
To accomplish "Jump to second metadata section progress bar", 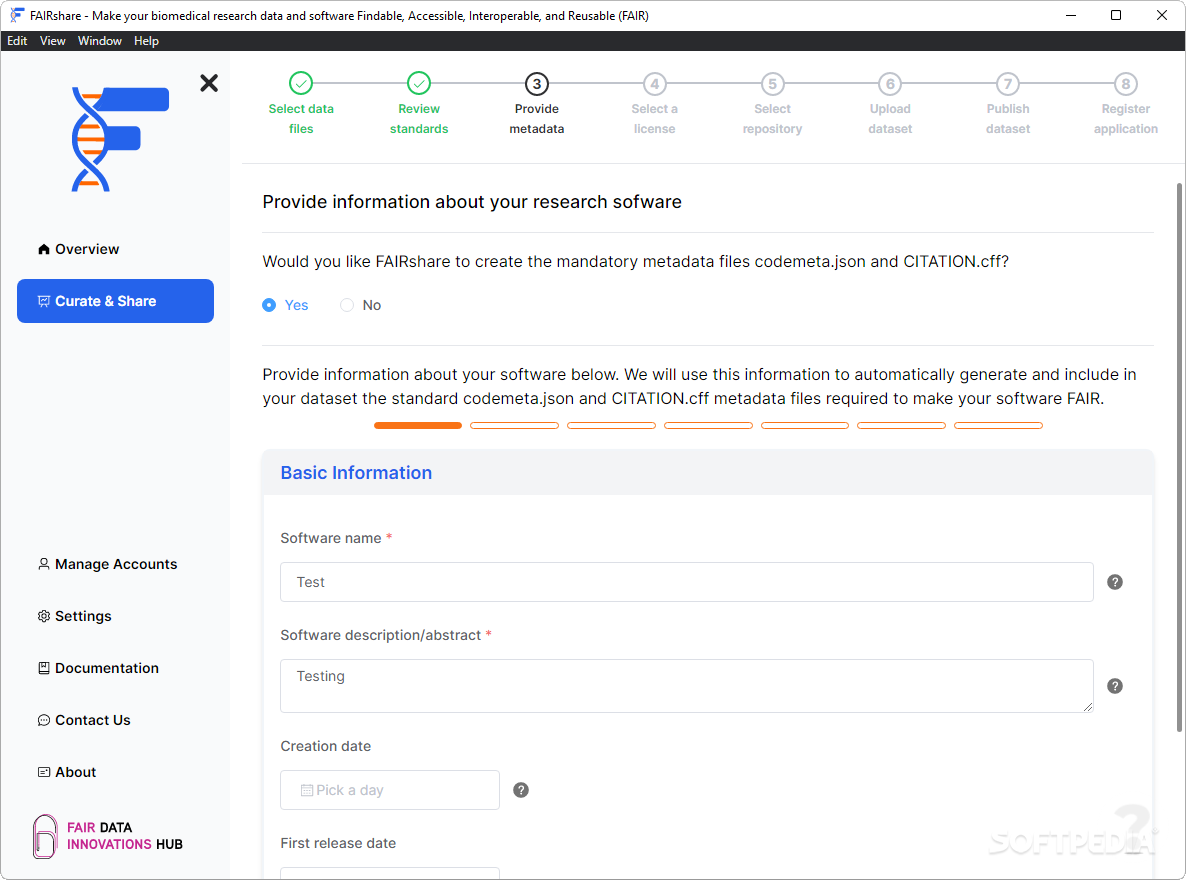I will pos(514,425).
